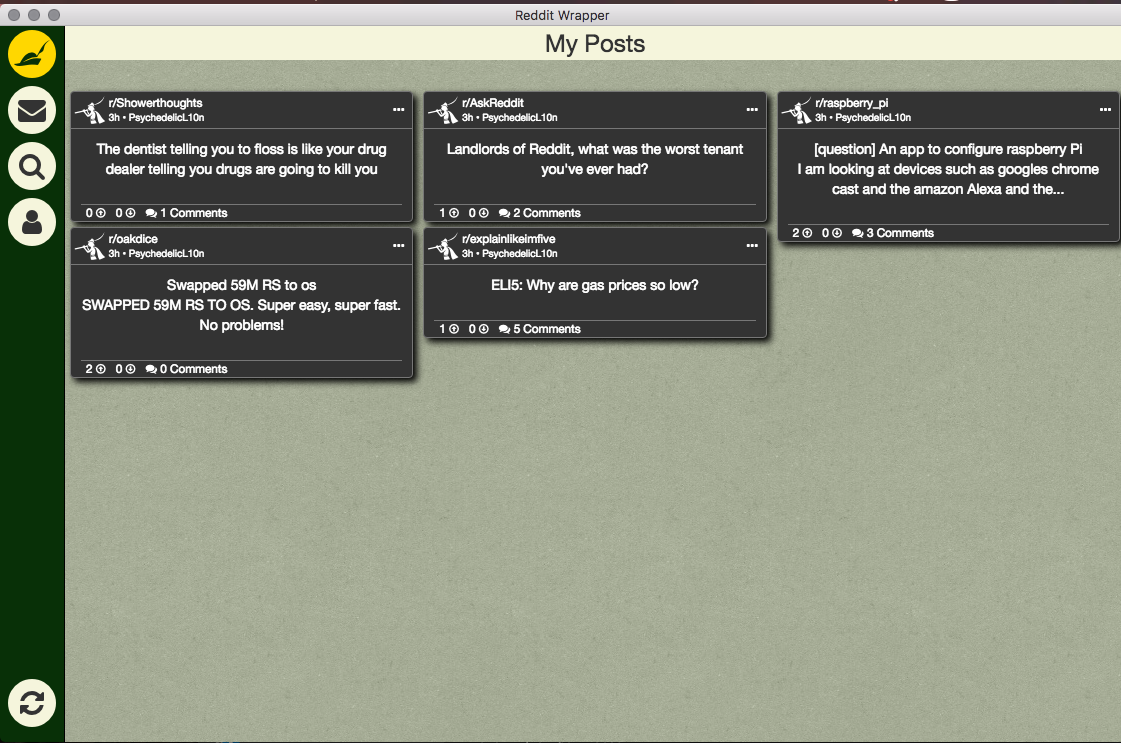Open 3 Comments on raspberry_pi post
This screenshot has width=1121, height=743.
pos(893,233)
